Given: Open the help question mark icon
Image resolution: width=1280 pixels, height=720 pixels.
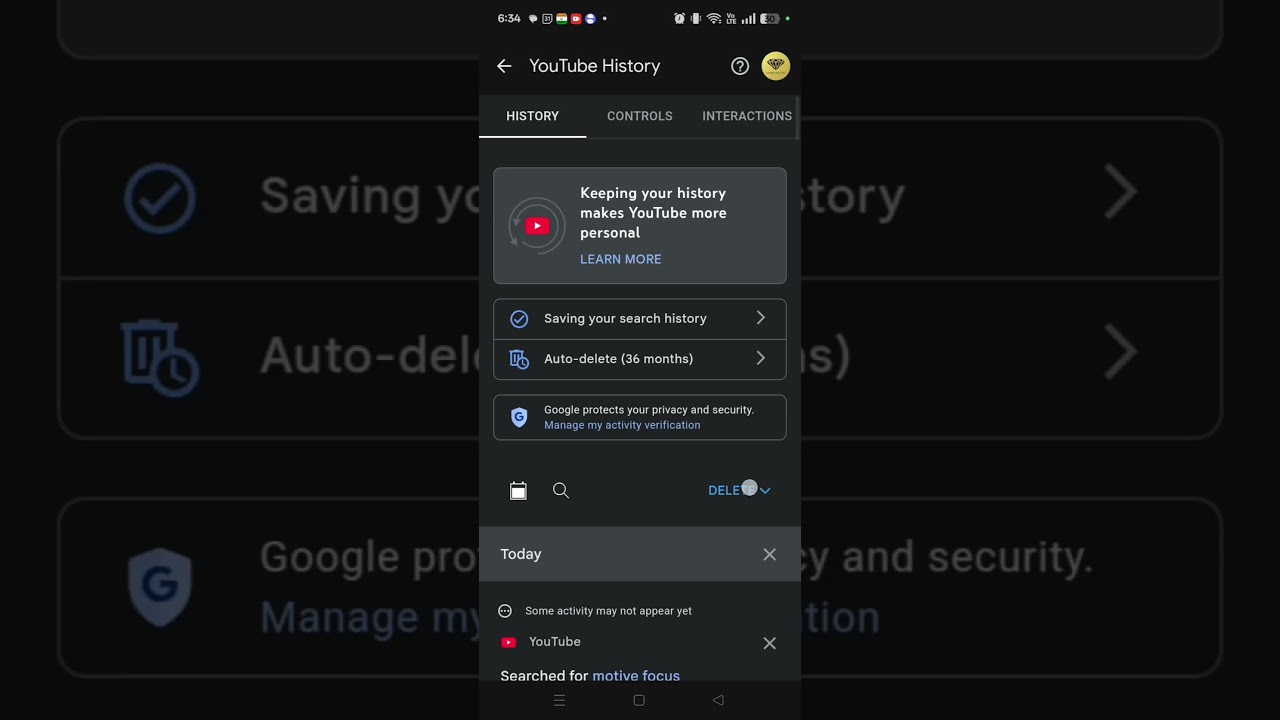Looking at the screenshot, I should point(740,66).
